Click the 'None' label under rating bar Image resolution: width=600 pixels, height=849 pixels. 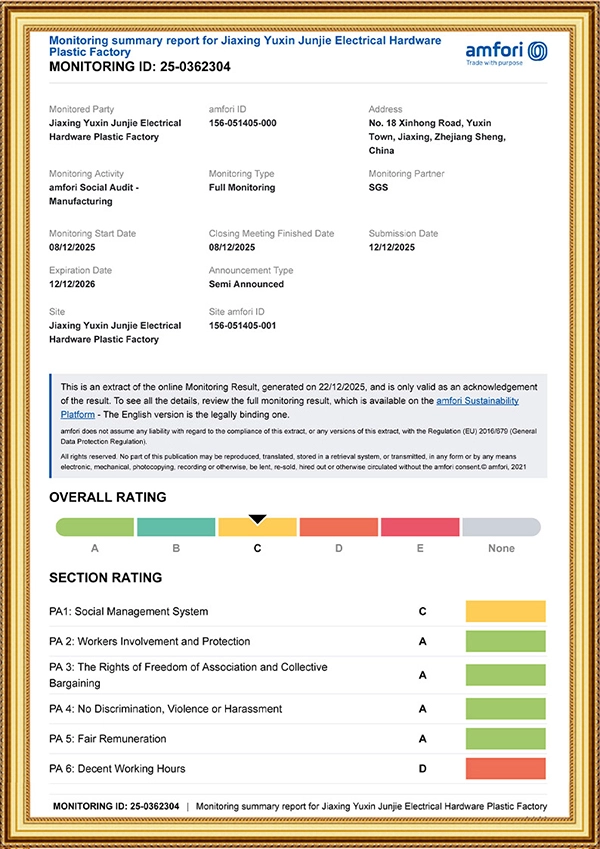(501, 548)
